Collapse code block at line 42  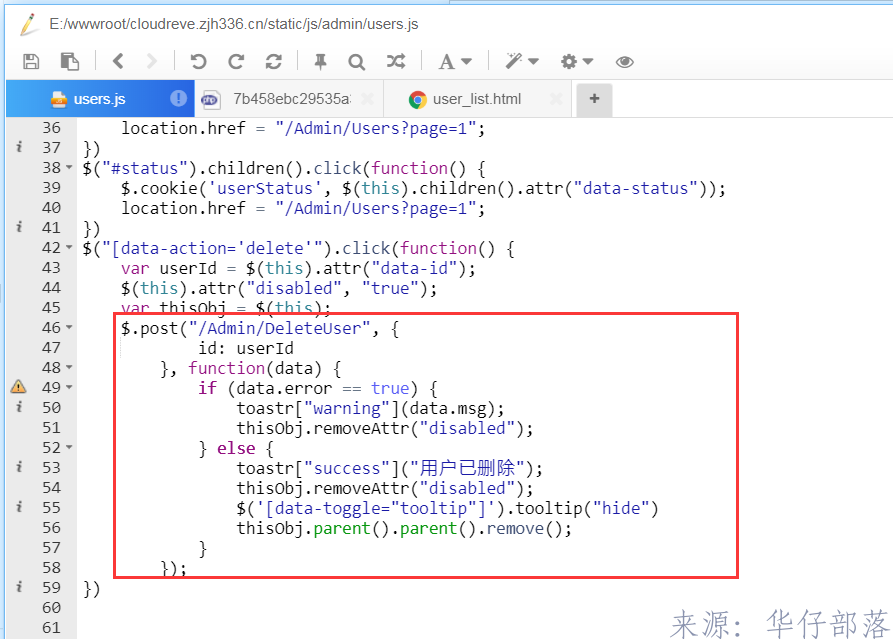tap(69, 248)
